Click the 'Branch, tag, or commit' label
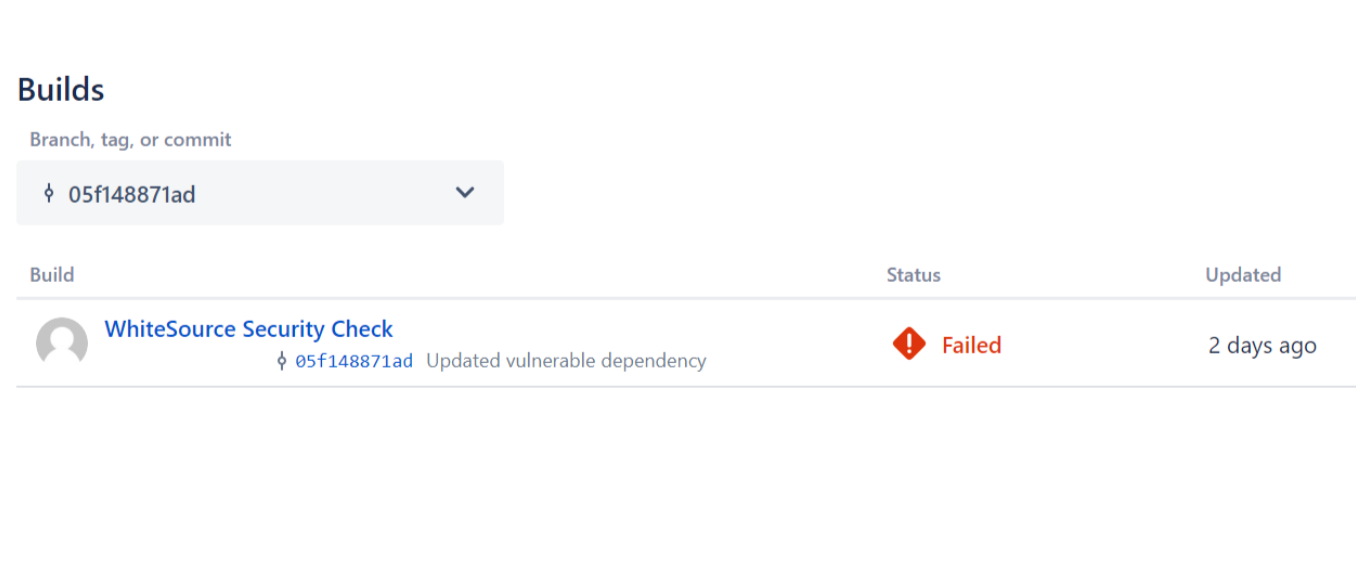1356x564 pixels. [130, 140]
